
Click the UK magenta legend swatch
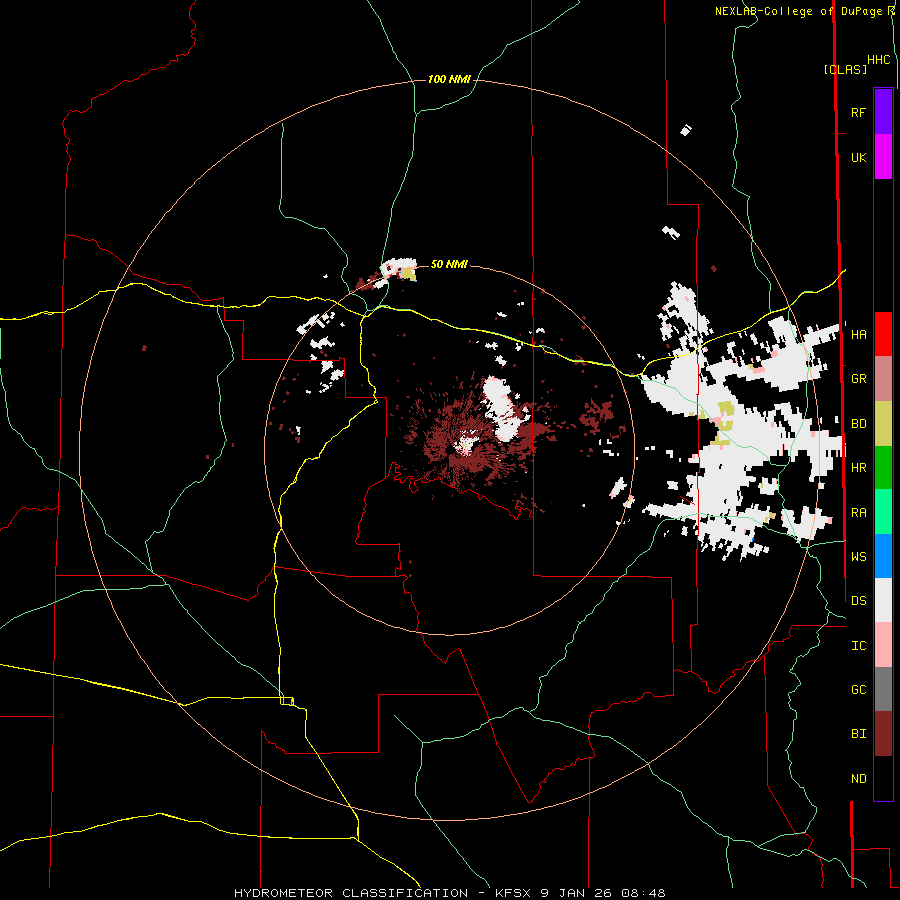click(x=883, y=157)
